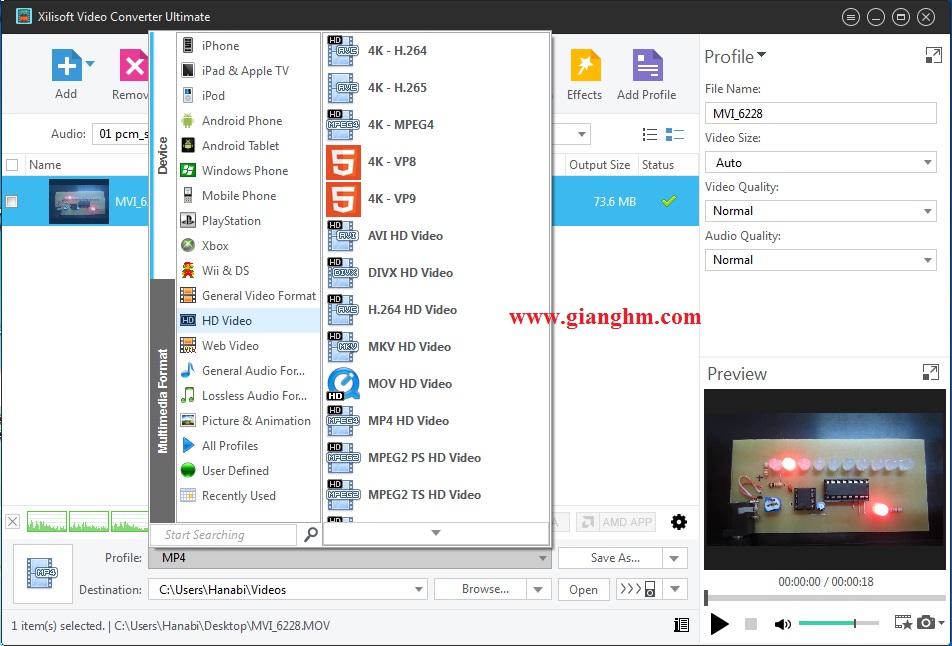Expand the Profile panel with corner icon

933,56
